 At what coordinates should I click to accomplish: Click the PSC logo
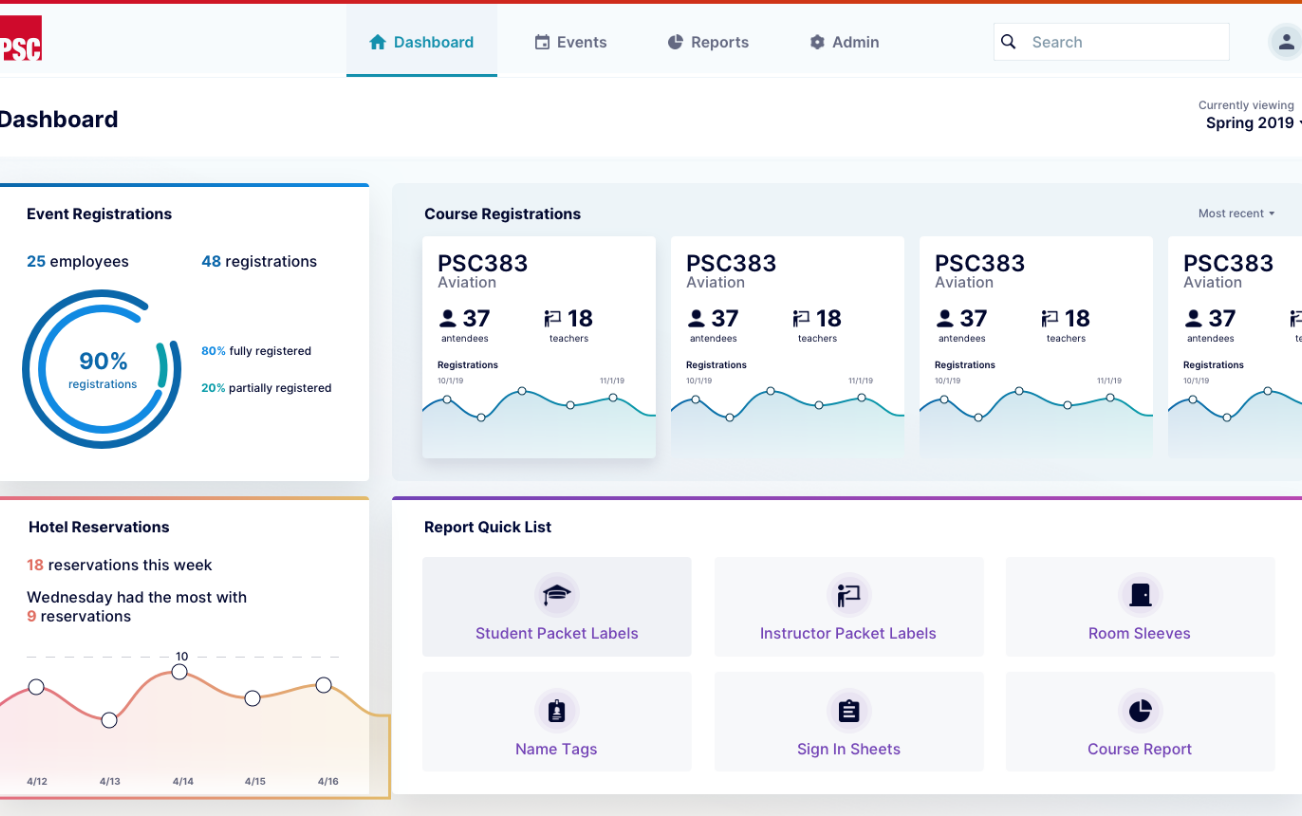pyautogui.click(x=20, y=39)
